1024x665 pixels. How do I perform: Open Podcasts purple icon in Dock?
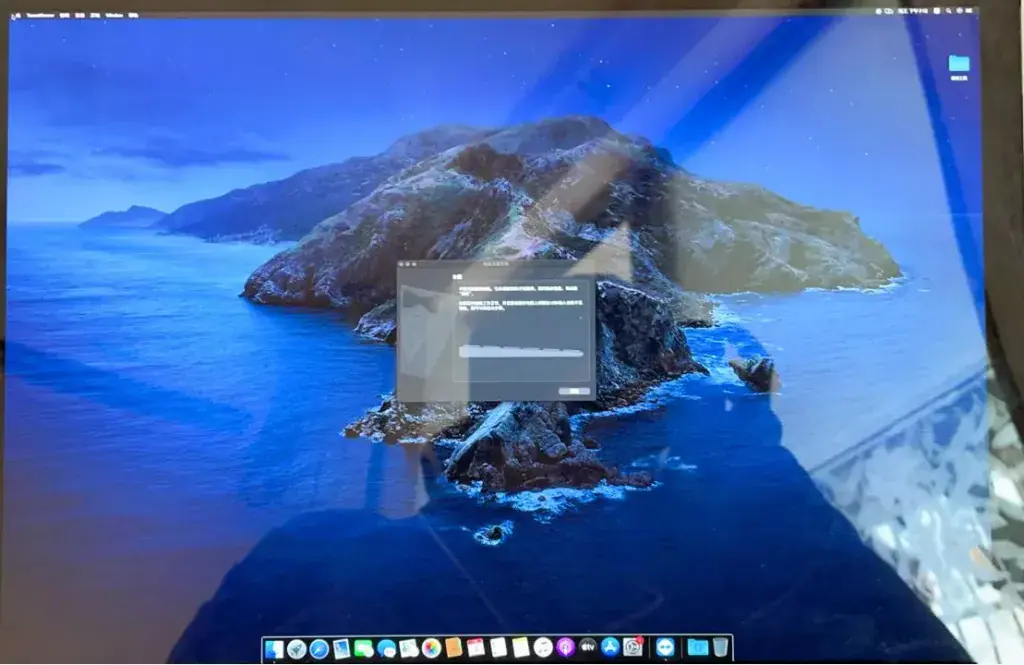click(x=566, y=647)
